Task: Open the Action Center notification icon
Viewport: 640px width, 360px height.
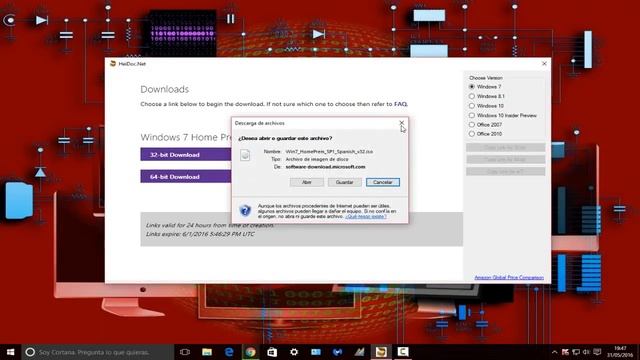Action: tap(598, 352)
